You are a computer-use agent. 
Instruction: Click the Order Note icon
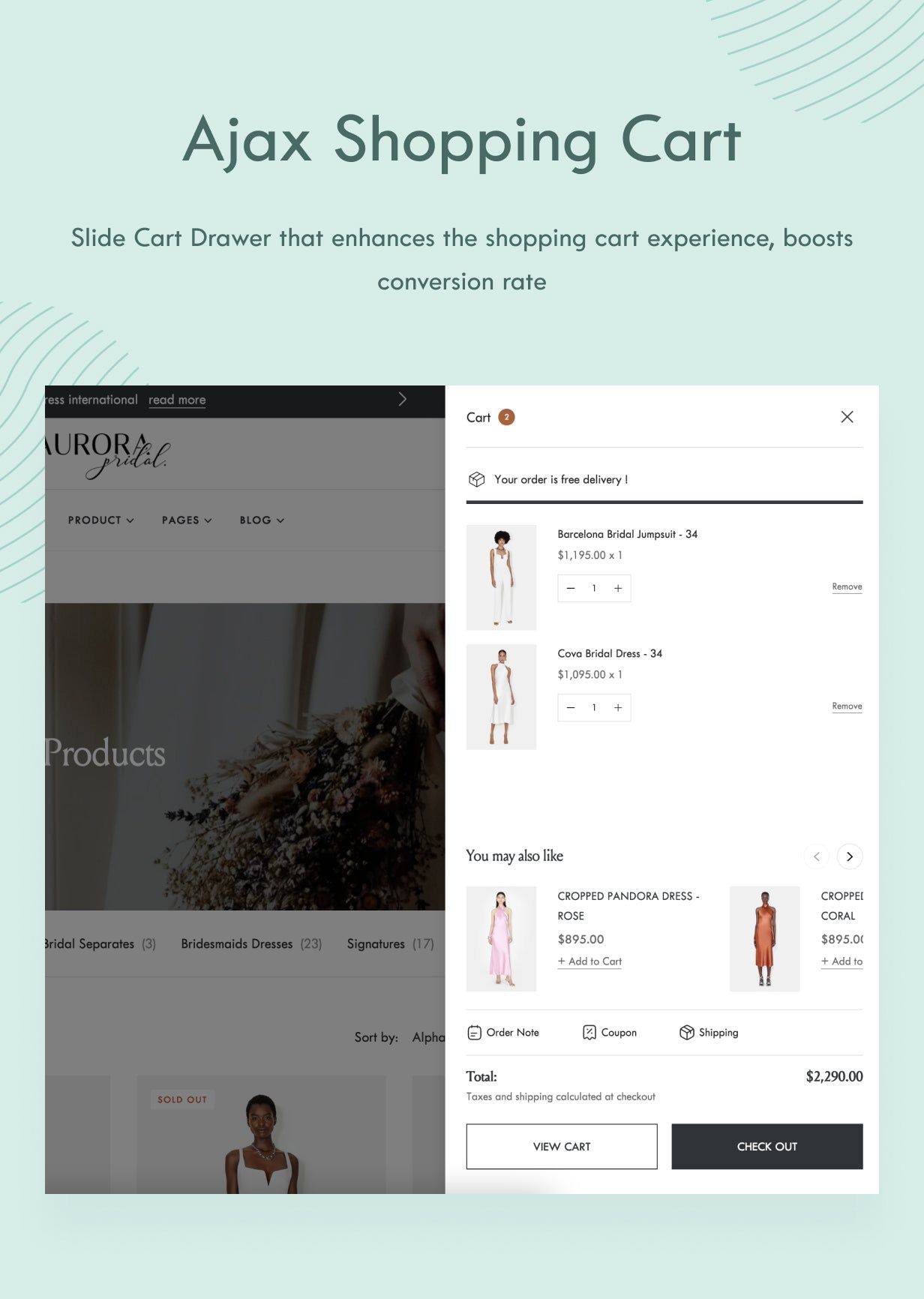474,1033
